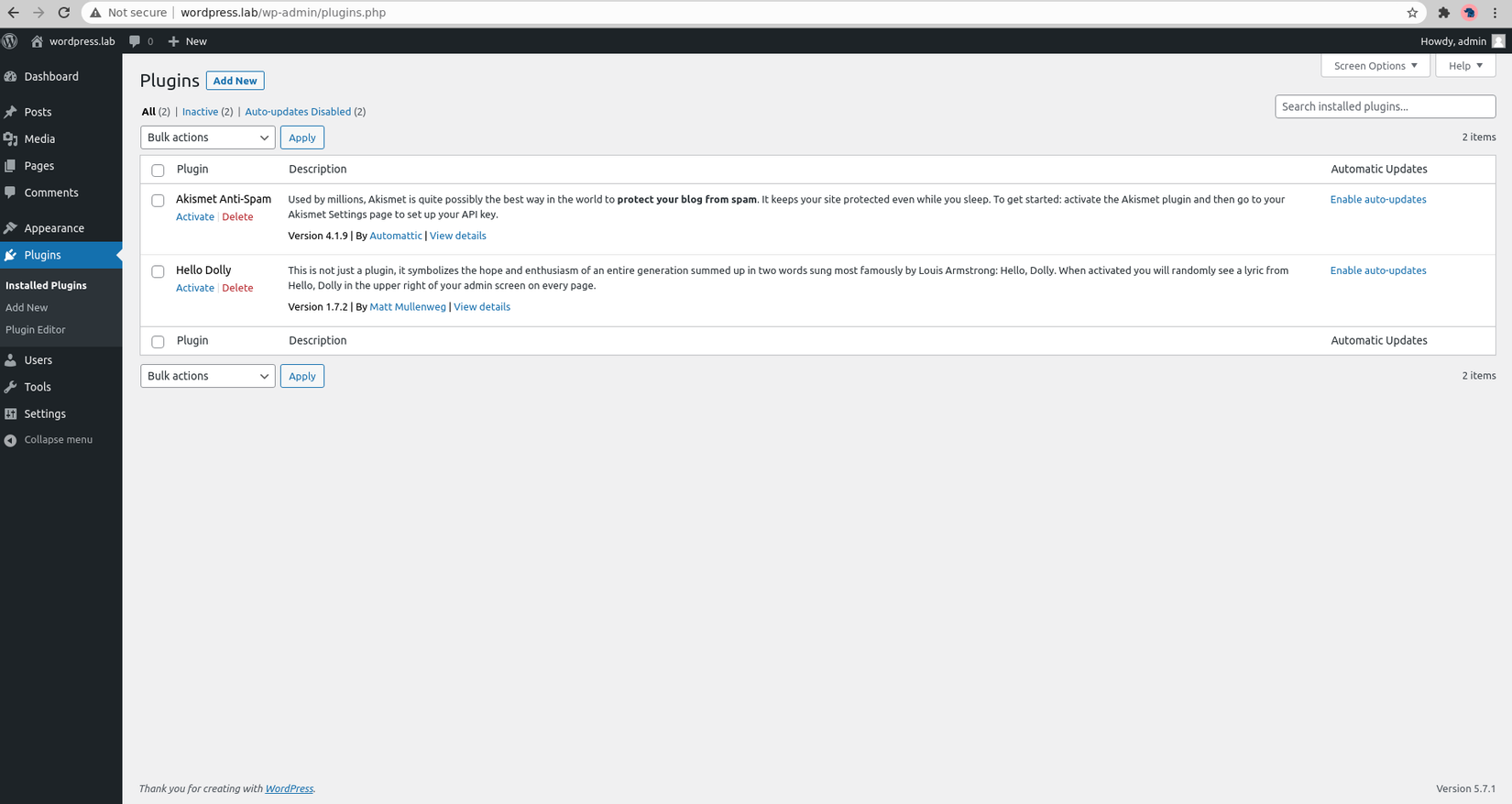Activate the Akismet Anti-Spam plugin
The width and height of the screenshot is (1512, 804).
[x=195, y=217]
